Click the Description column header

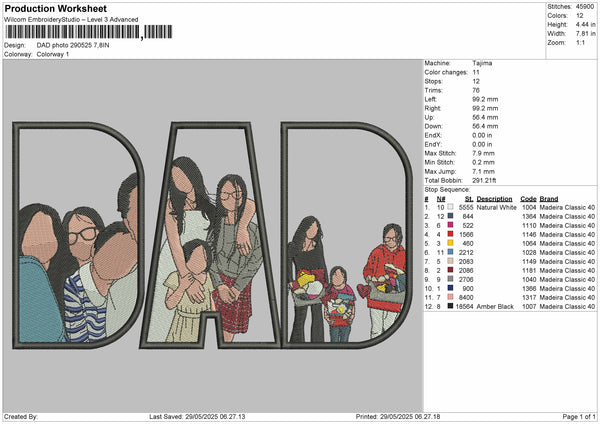click(494, 199)
